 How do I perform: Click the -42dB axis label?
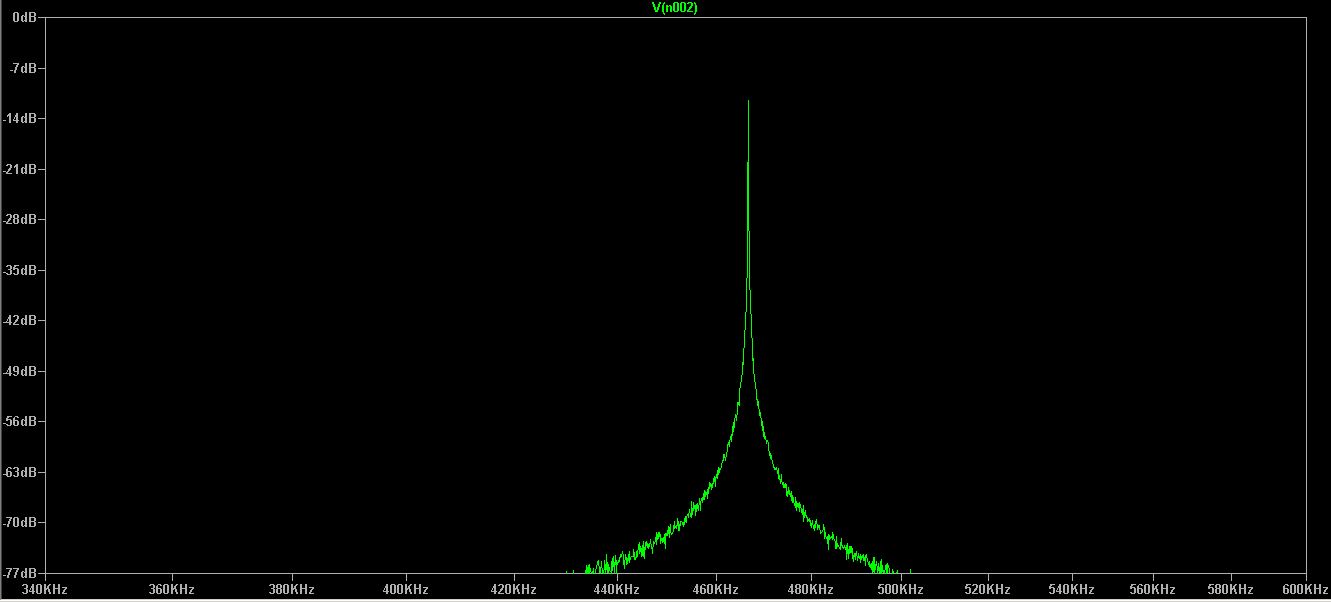click(x=21, y=320)
